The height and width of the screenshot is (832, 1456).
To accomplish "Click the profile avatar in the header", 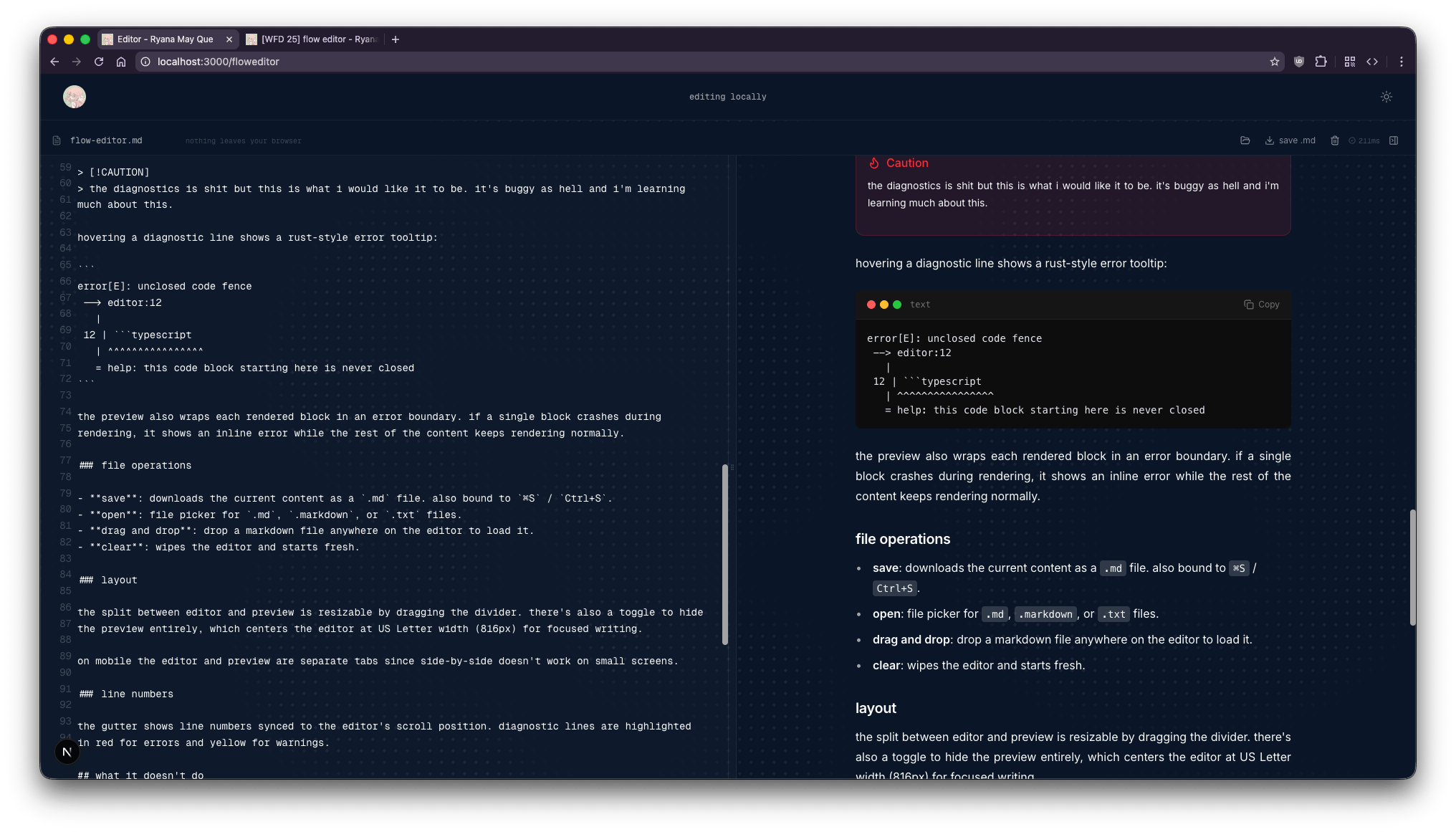I will click(75, 97).
